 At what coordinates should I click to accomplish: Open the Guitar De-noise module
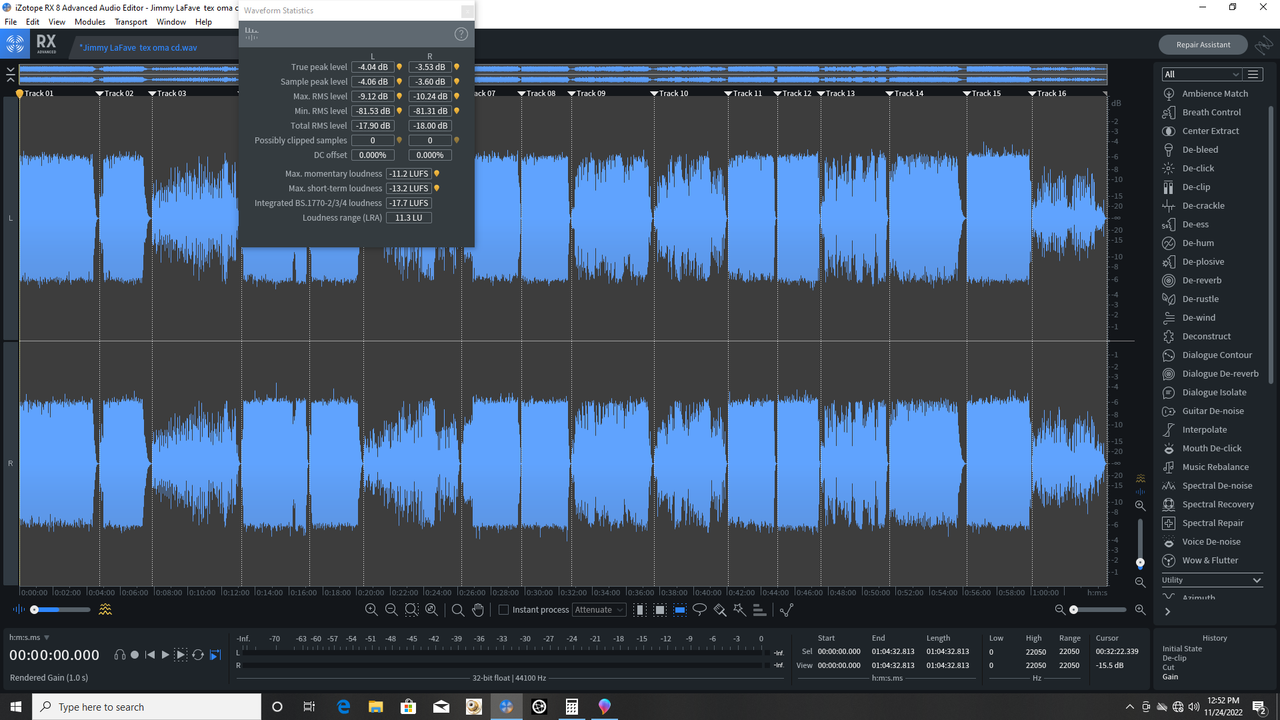[1203, 411]
